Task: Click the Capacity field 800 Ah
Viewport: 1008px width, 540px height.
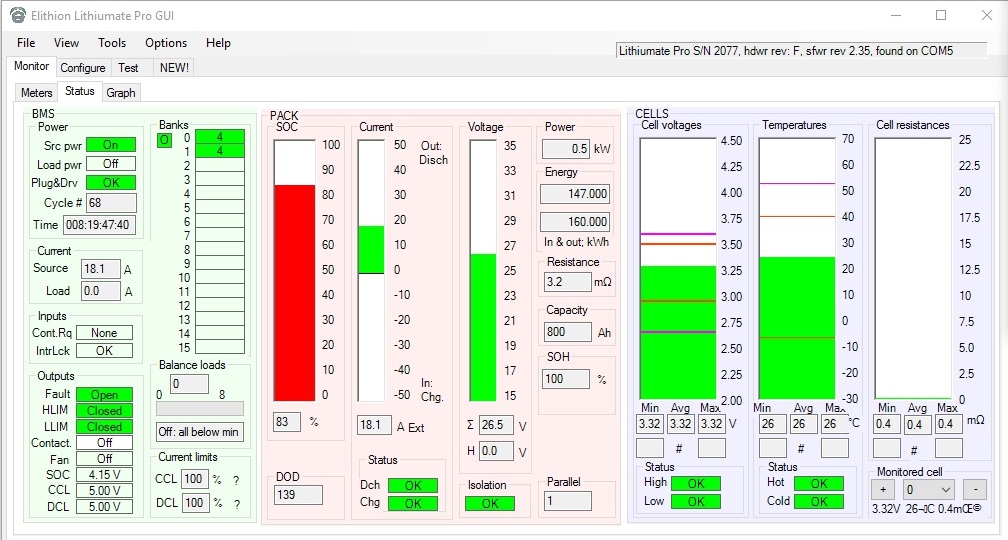Action: [568, 332]
